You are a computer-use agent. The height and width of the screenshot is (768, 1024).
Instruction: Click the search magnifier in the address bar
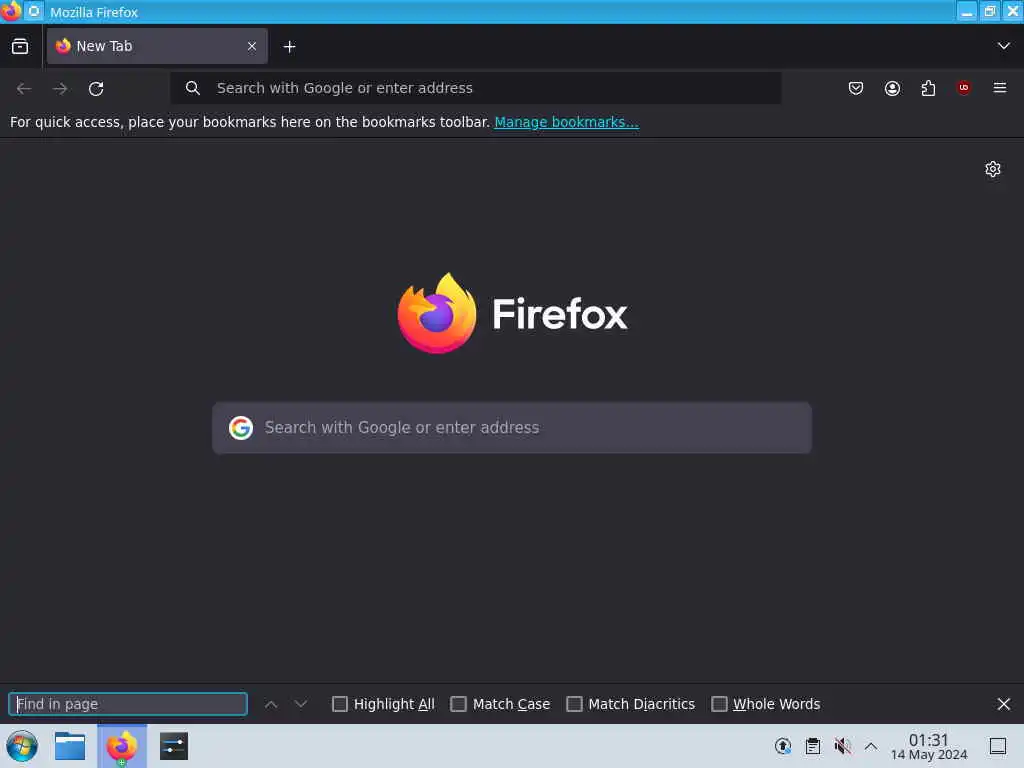tap(193, 88)
